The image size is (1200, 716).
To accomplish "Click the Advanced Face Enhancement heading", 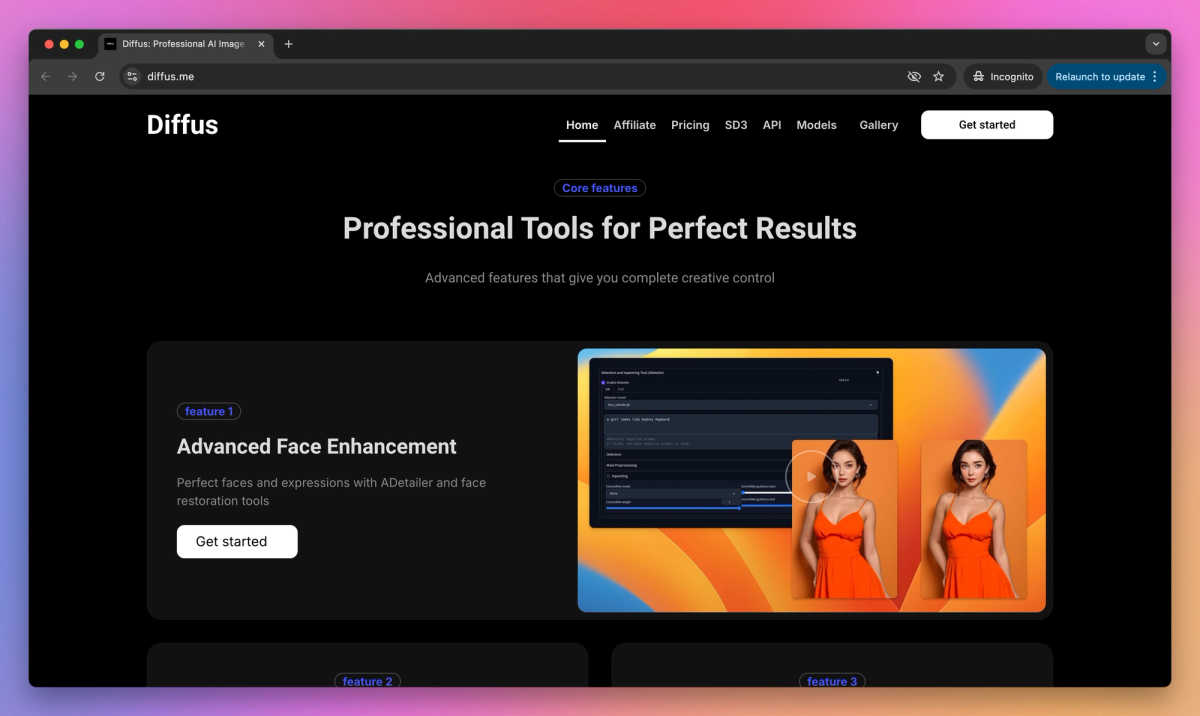I will tap(317, 446).
